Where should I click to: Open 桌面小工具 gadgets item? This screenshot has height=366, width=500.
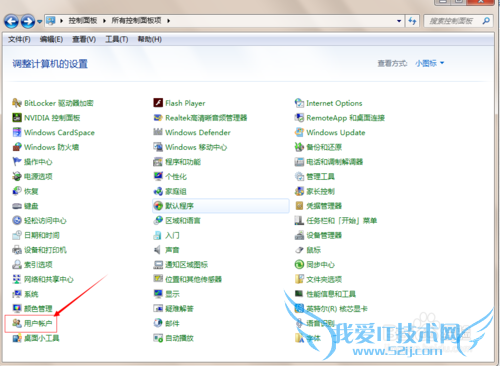36,338
